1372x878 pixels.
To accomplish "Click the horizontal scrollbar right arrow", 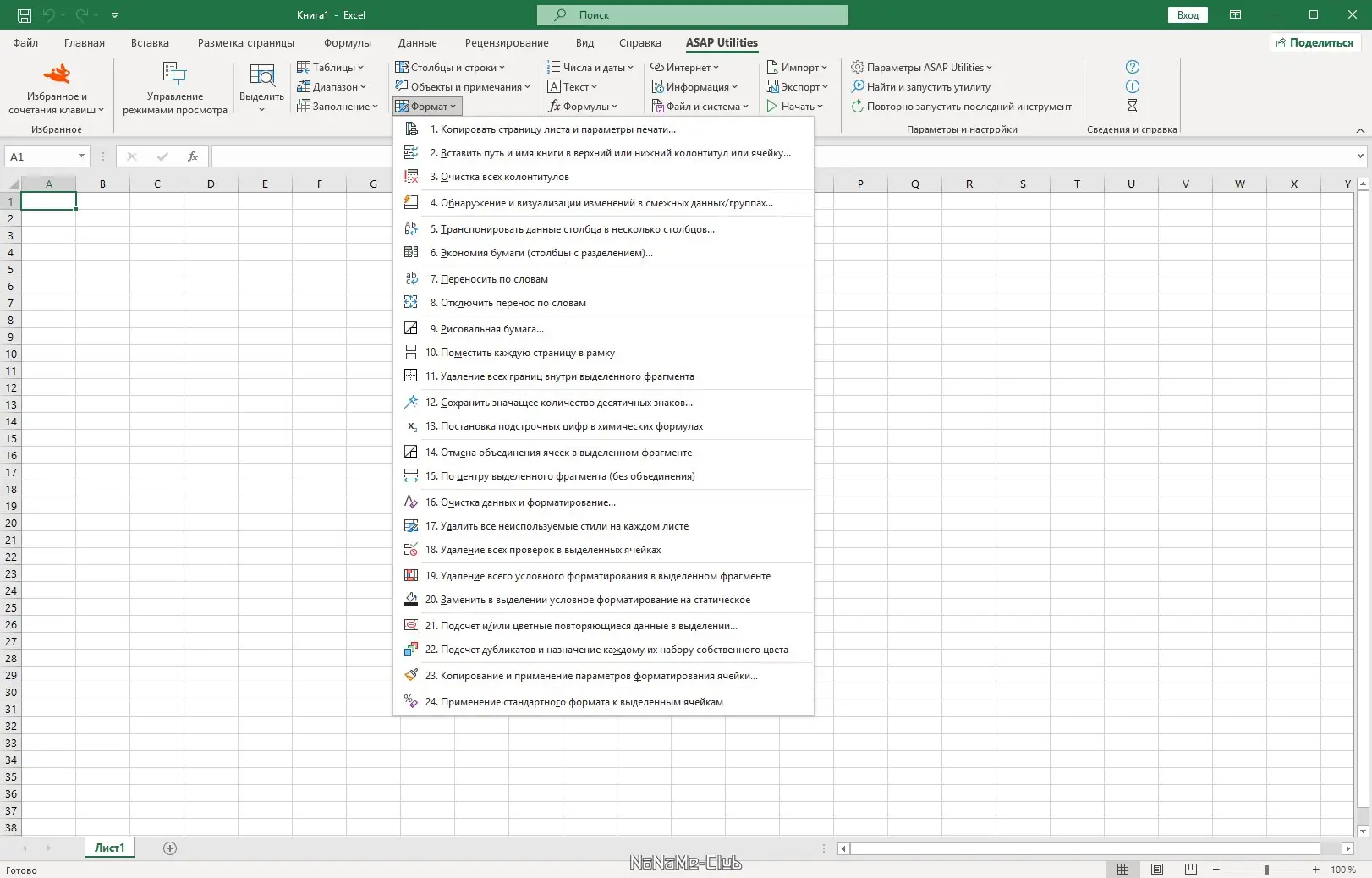I will 1348,848.
